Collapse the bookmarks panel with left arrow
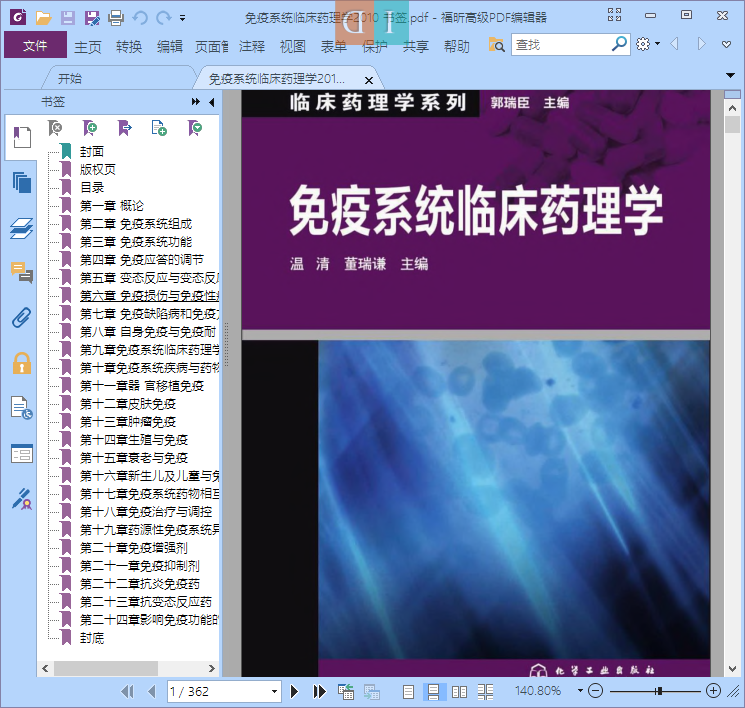This screenshot has width=745, height=708. click(x=212, y=102)
